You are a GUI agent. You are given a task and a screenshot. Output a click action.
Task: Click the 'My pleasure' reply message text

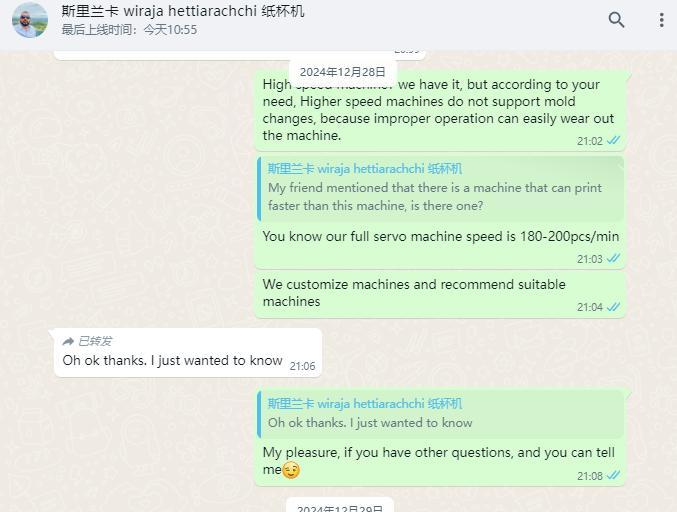coord(438,461)
